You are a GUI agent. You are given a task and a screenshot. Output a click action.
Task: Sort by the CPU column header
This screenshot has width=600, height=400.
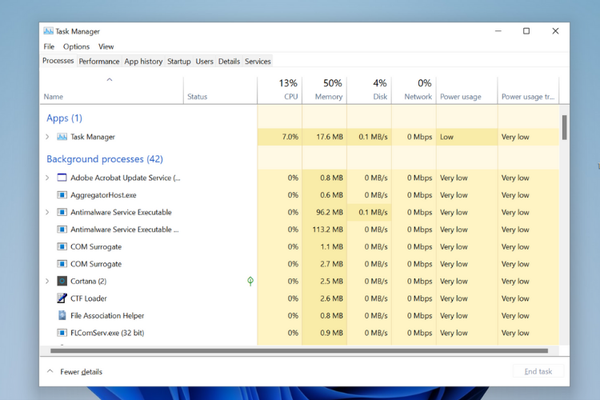pos(280,90)
